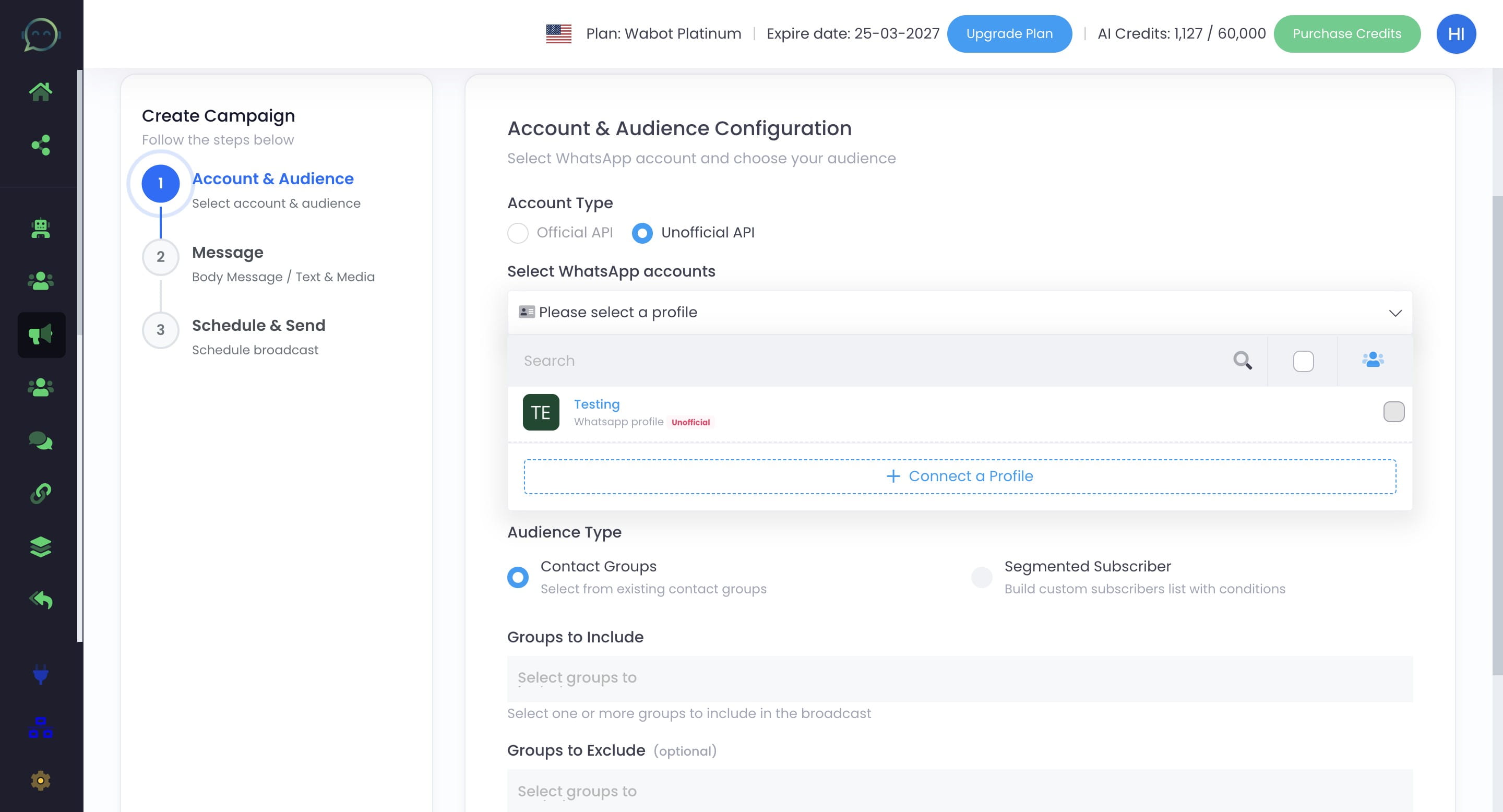Open the chat bubbles sidebar icon
1503x812 pixels.
pos(41,440)
